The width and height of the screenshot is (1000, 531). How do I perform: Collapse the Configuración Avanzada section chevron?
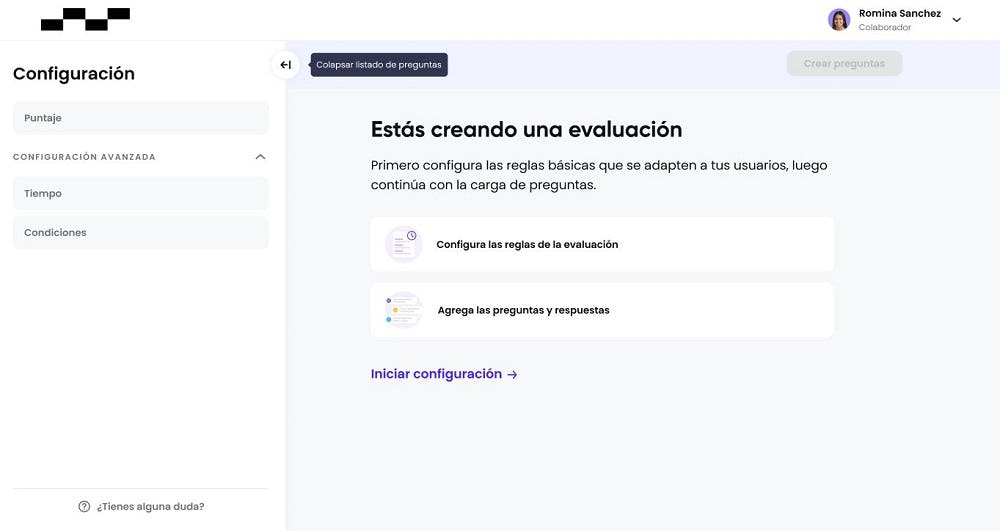(x=260, y=157)
